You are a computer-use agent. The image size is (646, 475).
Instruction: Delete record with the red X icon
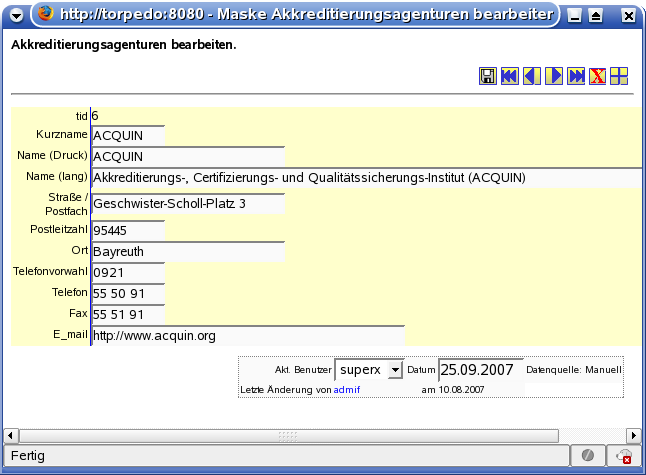(597, 76)
